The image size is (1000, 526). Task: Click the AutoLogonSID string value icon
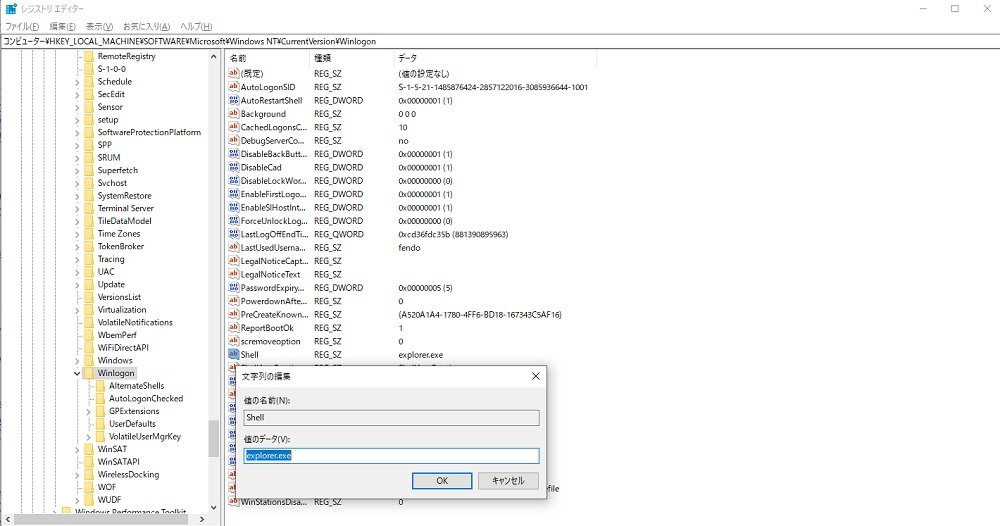pyautogui.click(x=234, y=87)
